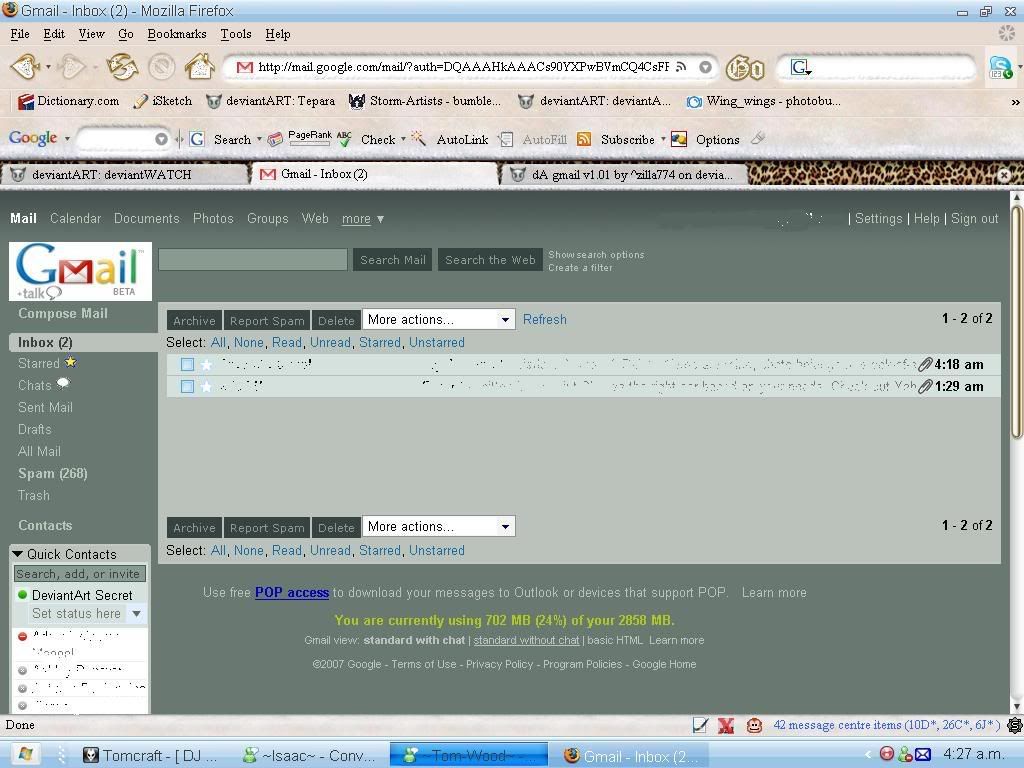Screen dimensions: 1024x768
Task: Click the Messenger buddy icon in the system tray
Action: click(x=904, y=754)
